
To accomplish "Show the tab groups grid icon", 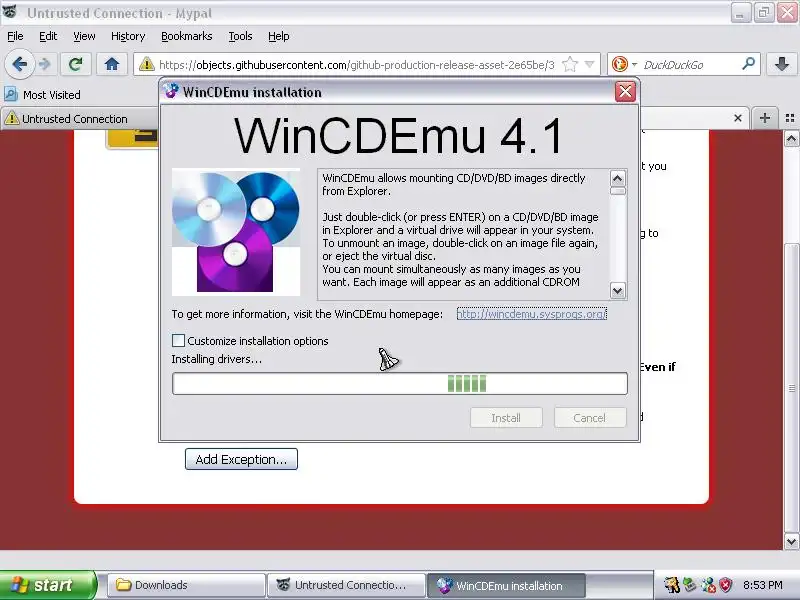I will [x=790, y=118].
